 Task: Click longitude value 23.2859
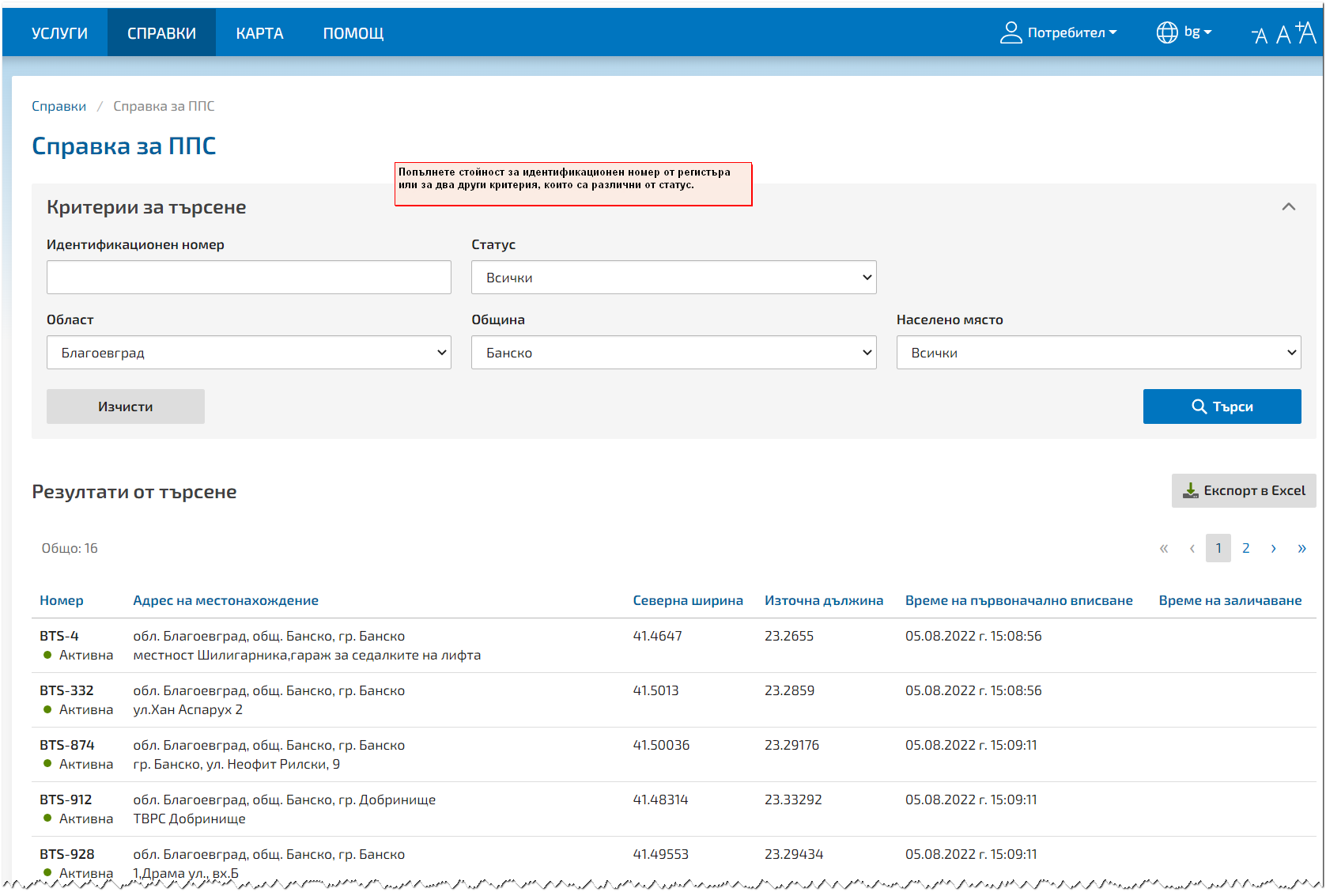(789, 690)
